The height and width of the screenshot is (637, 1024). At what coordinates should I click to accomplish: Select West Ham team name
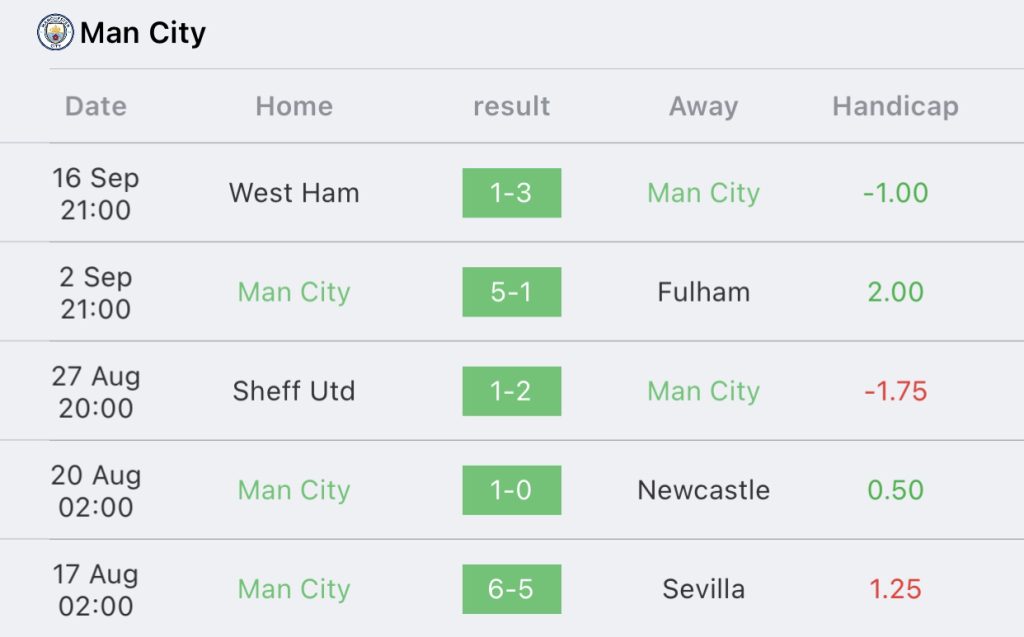(x=294, y=193)
